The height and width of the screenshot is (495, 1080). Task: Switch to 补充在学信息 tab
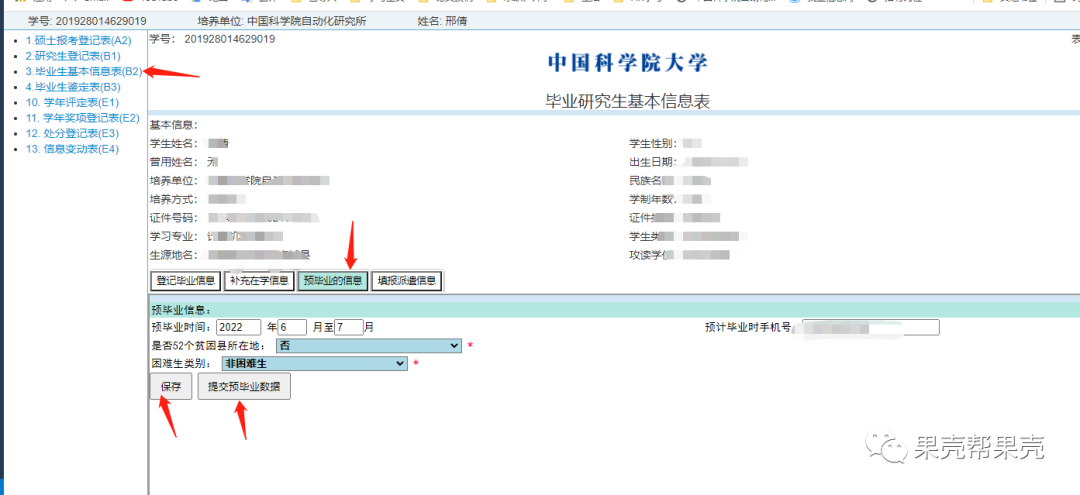coord(259,281)
